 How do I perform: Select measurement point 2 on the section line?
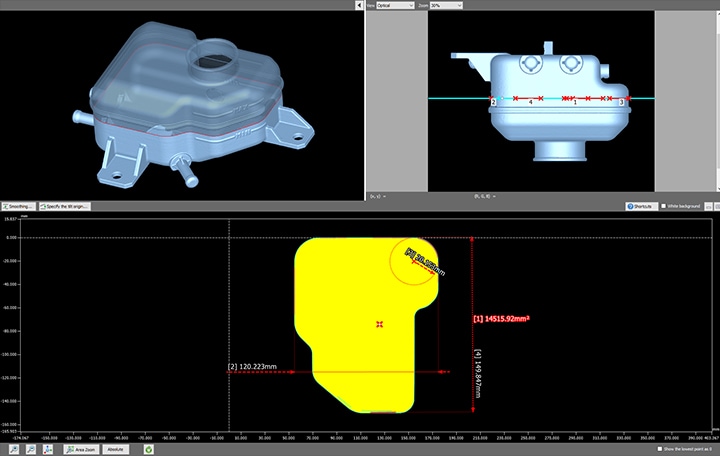(493, 101)
